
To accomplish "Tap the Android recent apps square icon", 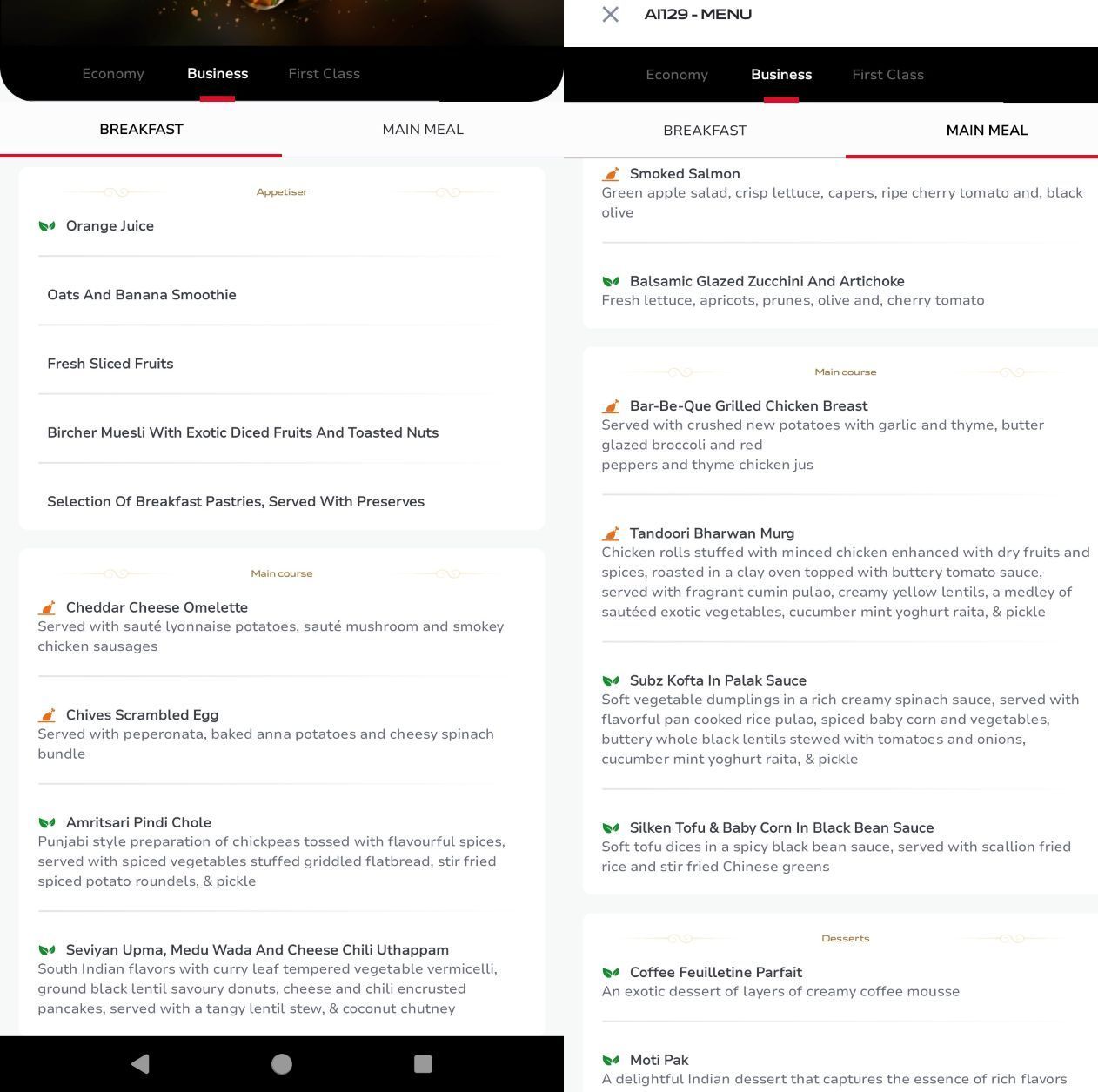I will tap(423, 1063).
